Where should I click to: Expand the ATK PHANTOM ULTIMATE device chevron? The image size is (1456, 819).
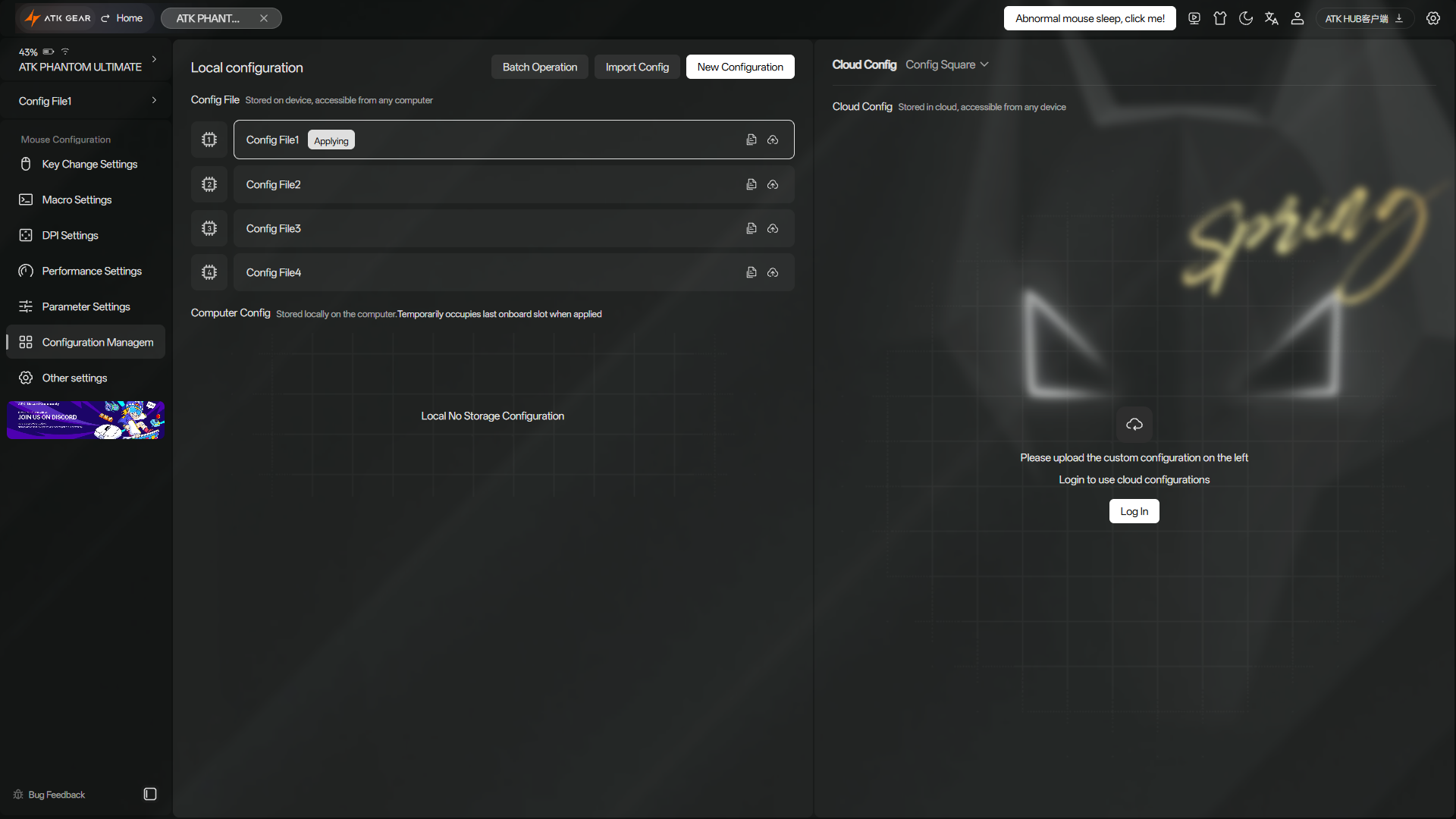point(154,59)
